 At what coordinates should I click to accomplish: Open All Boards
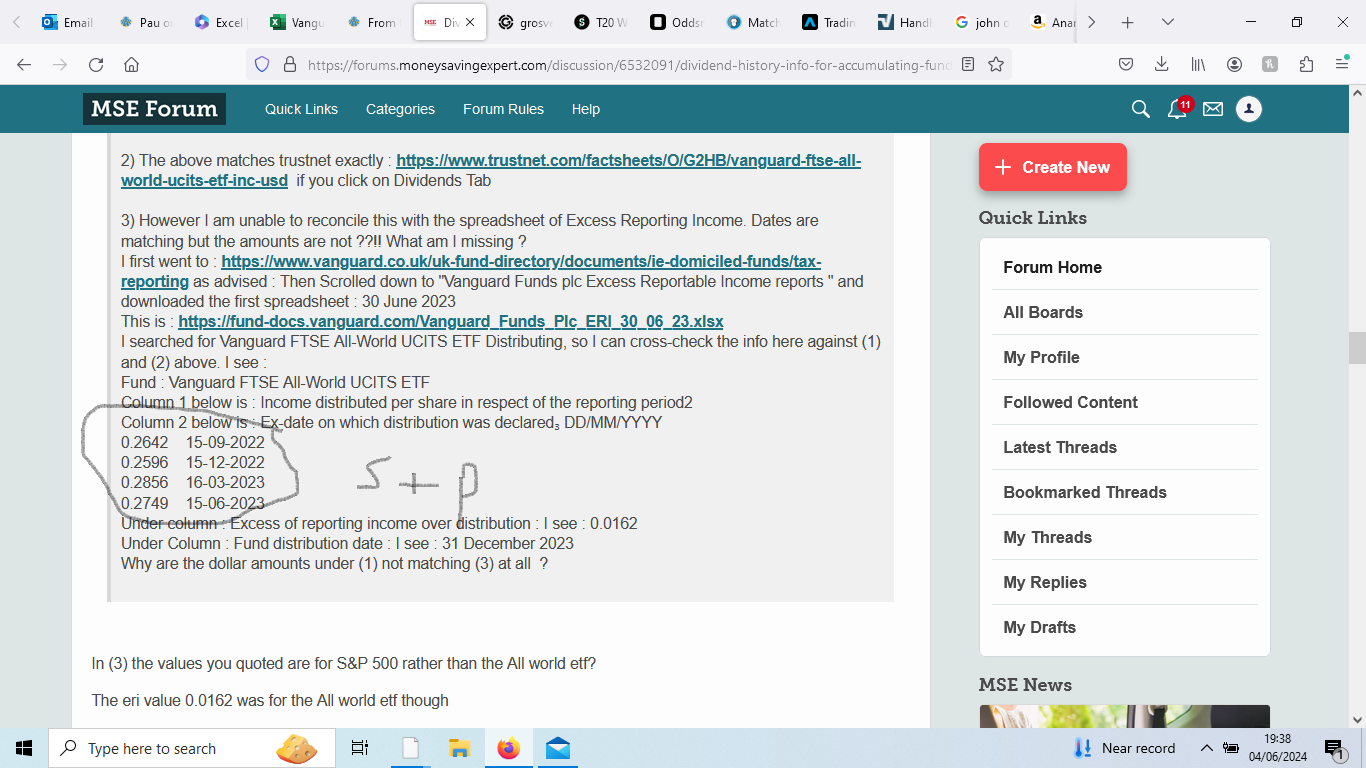tap(1043, 312)
